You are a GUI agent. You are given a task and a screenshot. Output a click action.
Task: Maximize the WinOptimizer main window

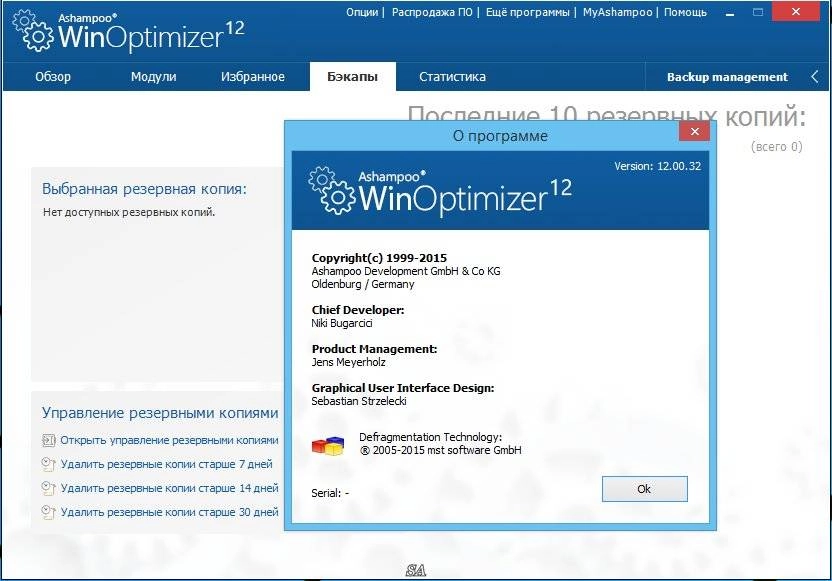coord(758,12)
